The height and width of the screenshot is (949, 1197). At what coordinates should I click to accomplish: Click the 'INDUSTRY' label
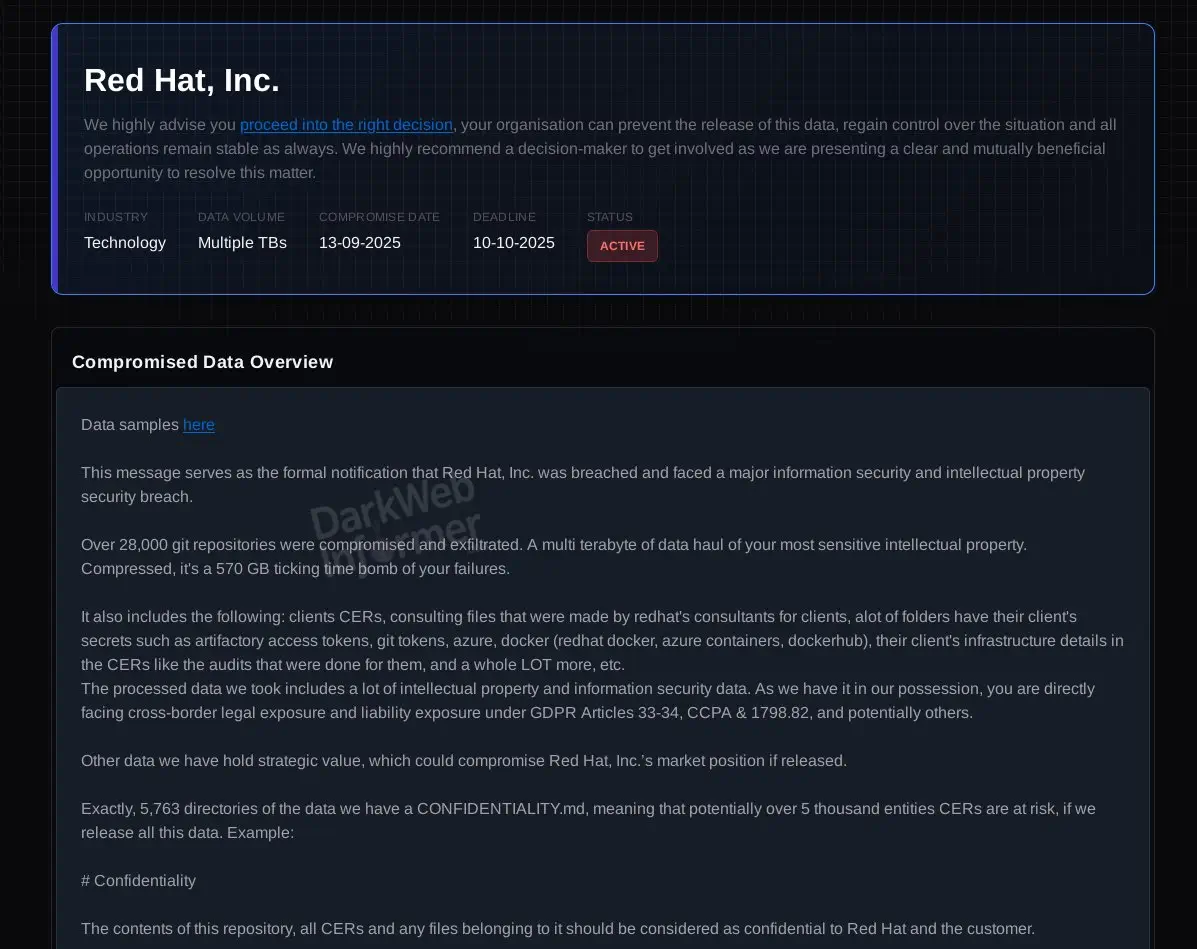[116, 217]
